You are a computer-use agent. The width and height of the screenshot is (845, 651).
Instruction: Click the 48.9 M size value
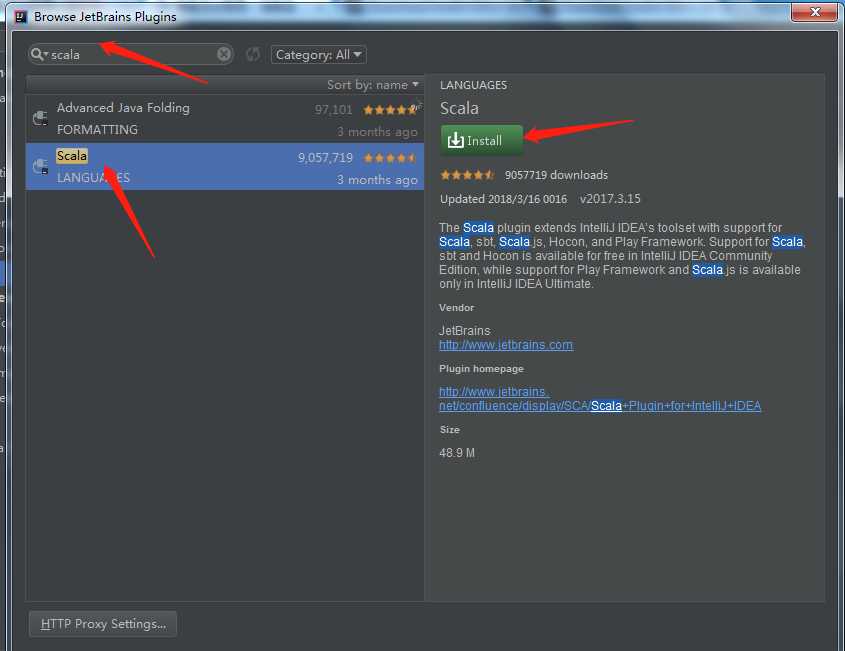(457, 453)
